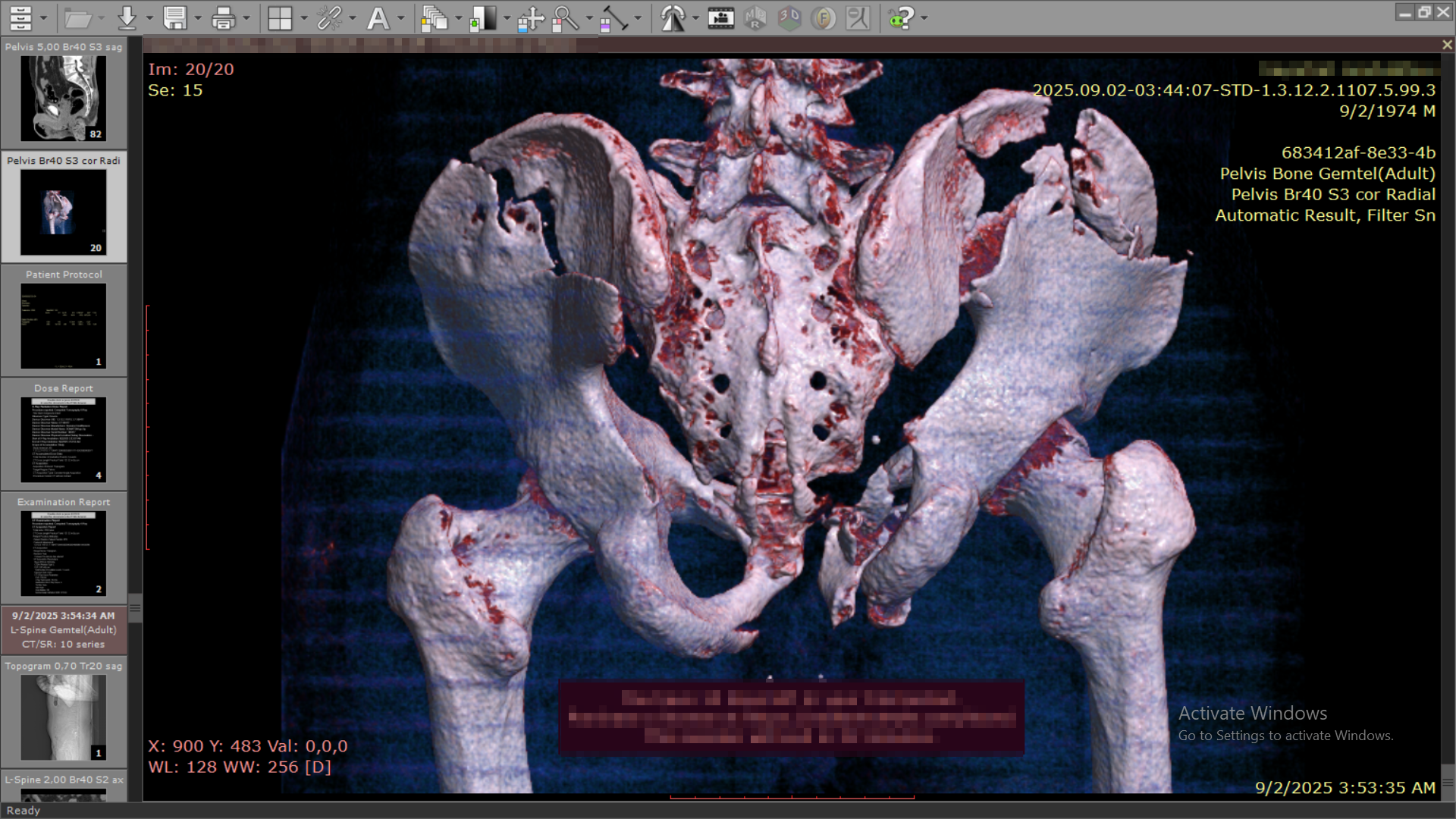Open the series list drawer icon

(21, 17)
